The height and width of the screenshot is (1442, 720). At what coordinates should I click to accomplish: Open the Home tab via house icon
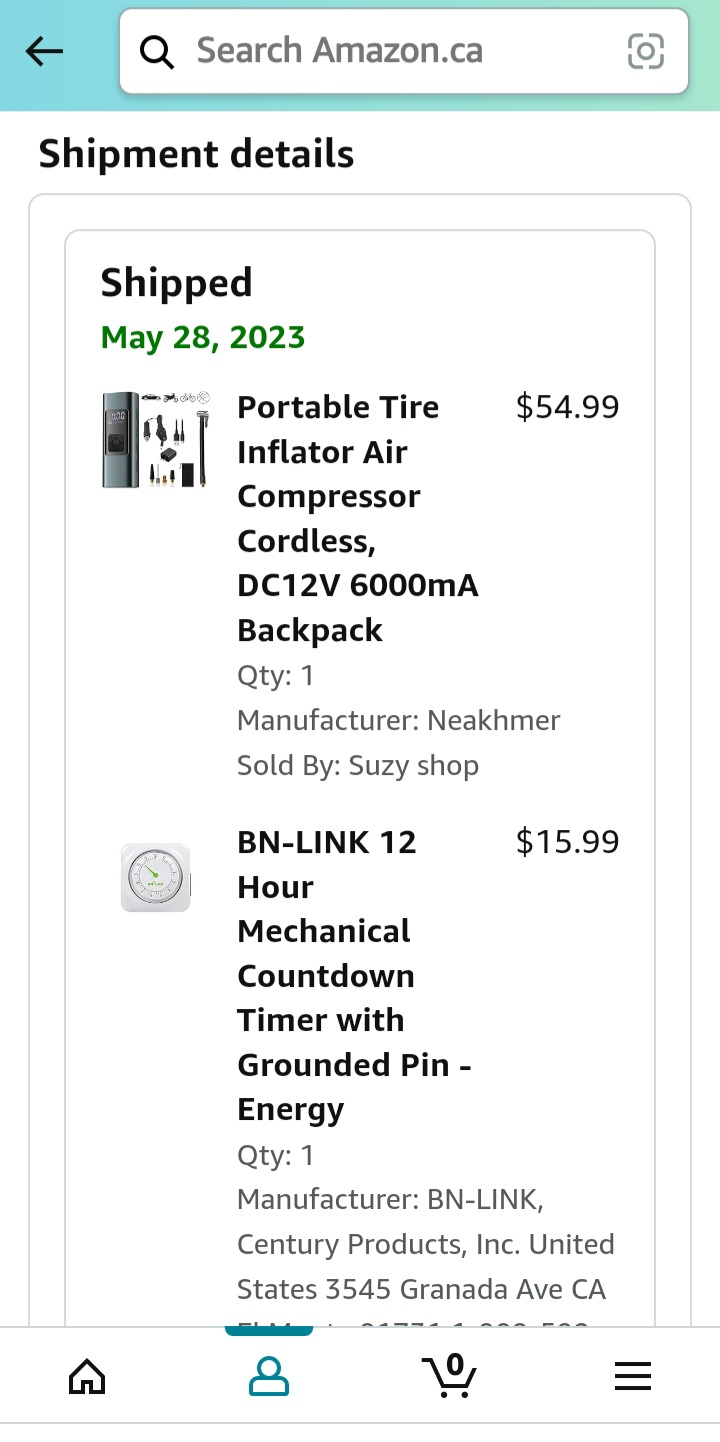(87, 1376)
